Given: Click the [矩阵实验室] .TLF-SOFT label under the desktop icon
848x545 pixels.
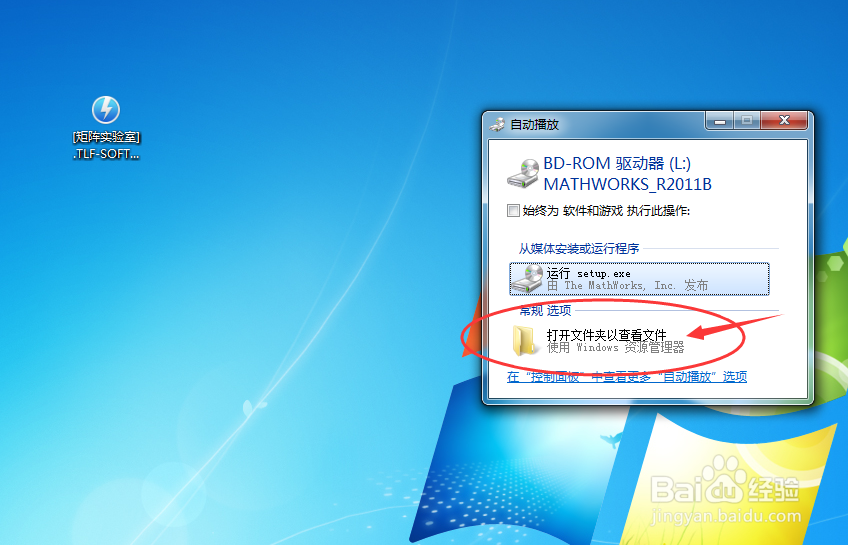Looking at the screenshot, I should pos(106,145).
